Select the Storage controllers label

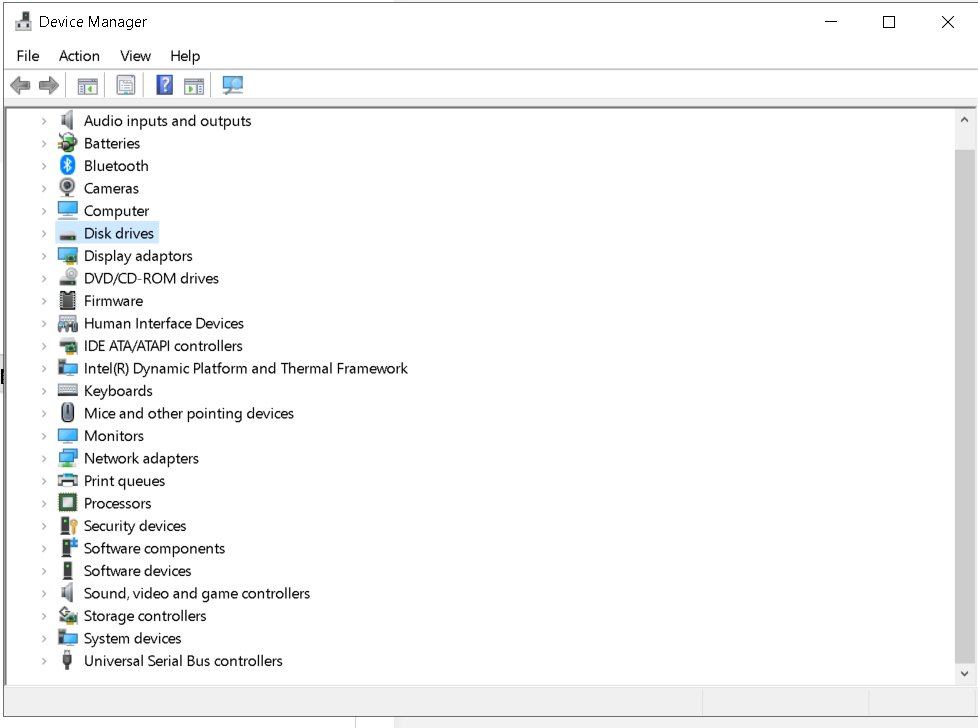[145, 616]
